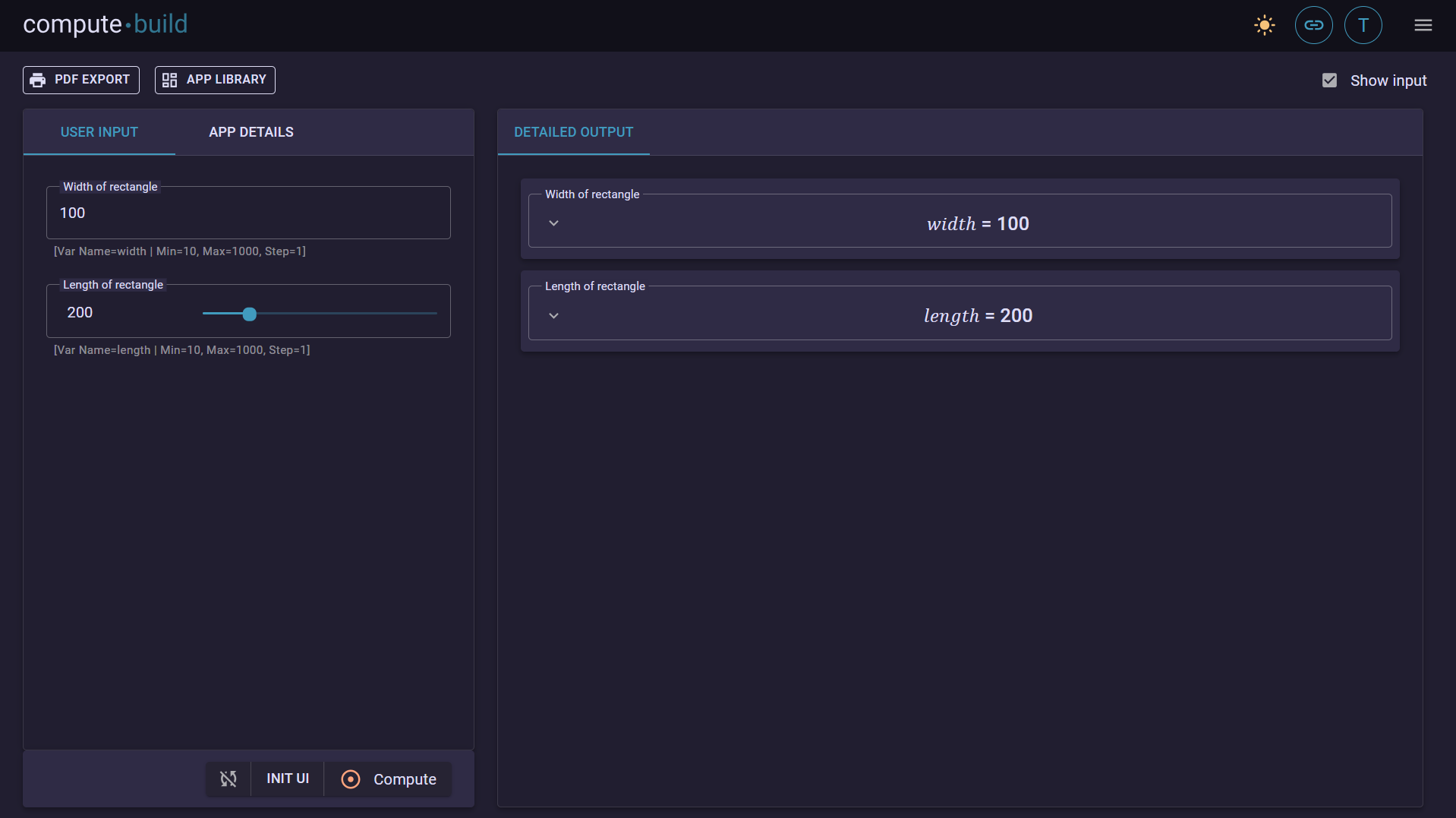Viewport: 1456px width, 818px height.
Task: Click the Show input label text
Action: coord(1388,81)
